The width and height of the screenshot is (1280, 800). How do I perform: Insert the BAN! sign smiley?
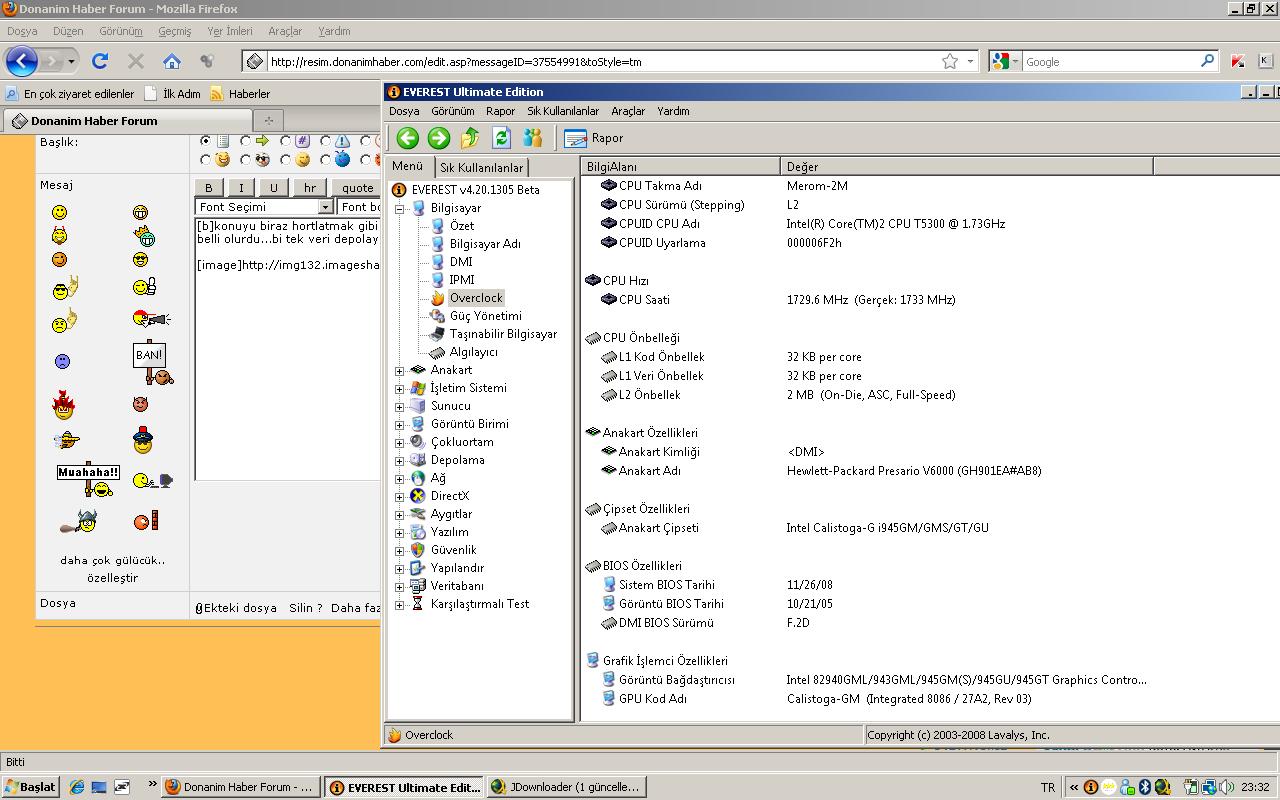152,363
